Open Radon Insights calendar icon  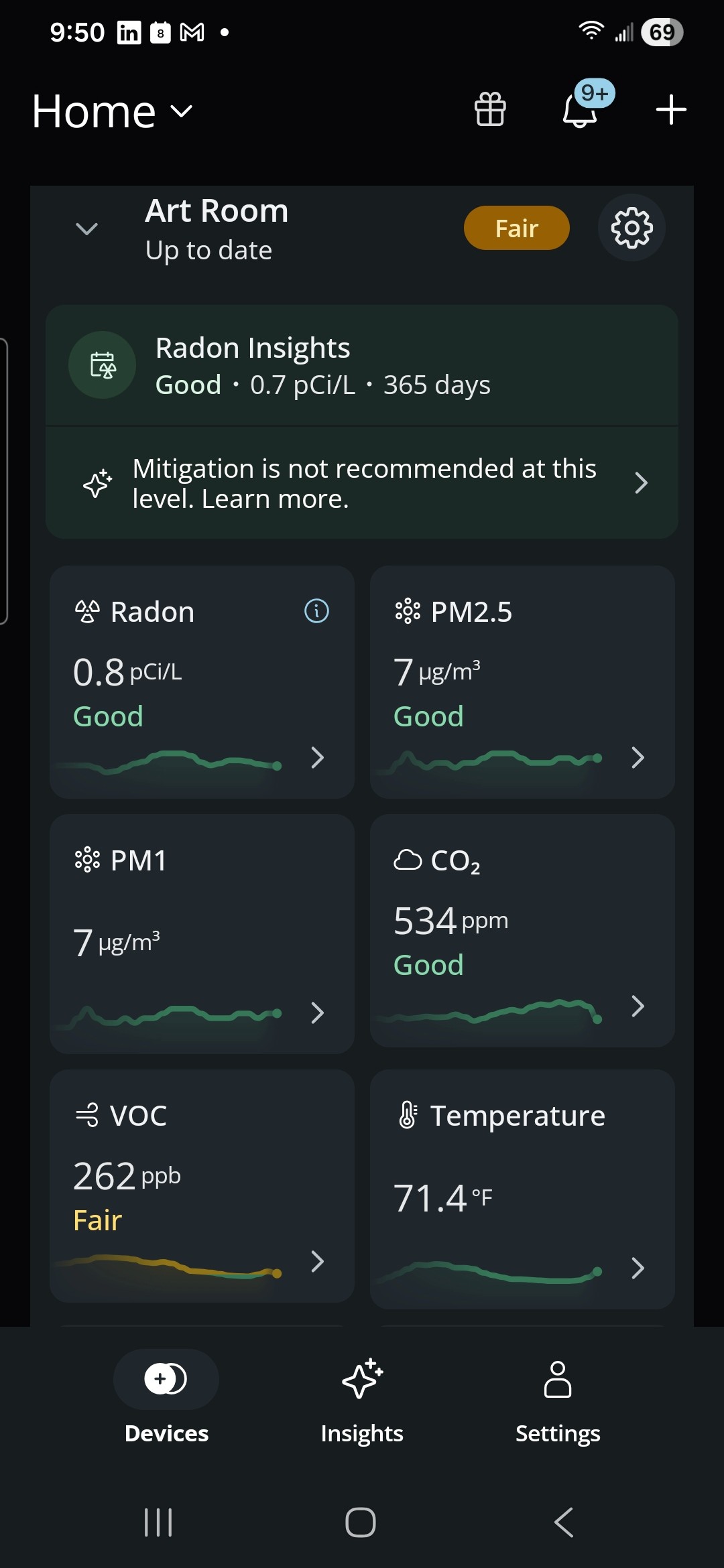click(103, 365)
